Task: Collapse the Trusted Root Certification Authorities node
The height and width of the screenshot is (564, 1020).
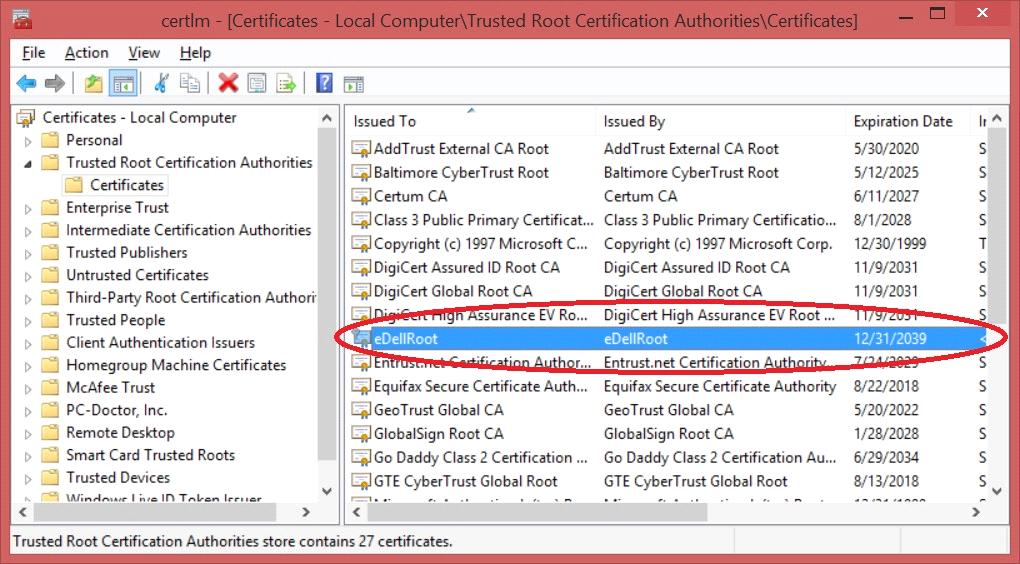Action: [x=28, y=164]
